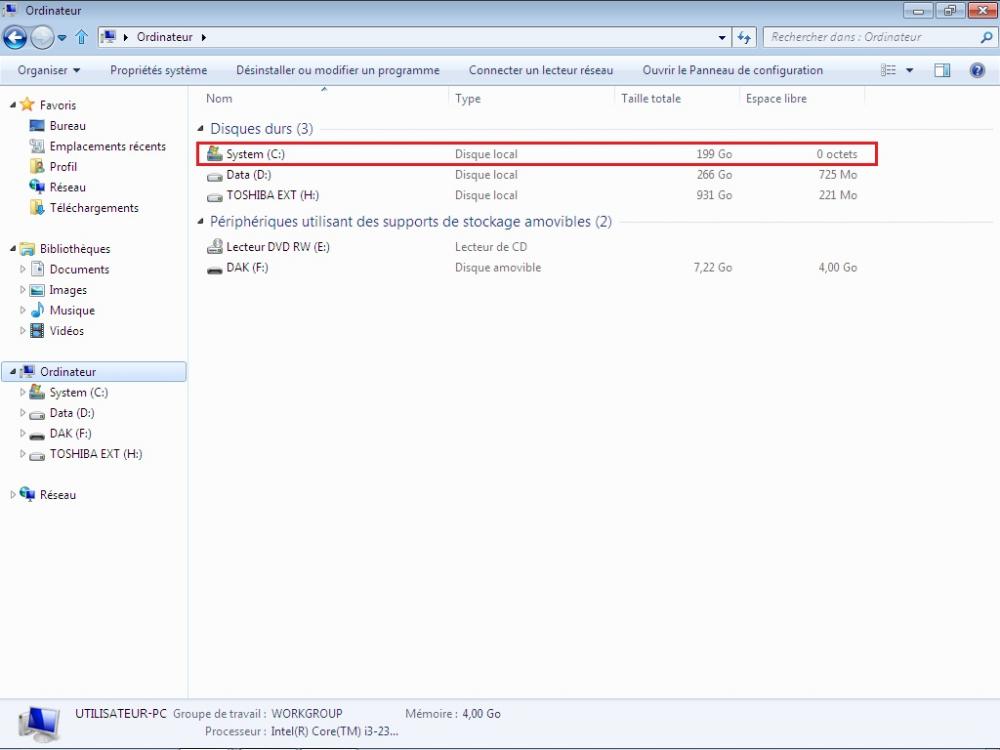This screenshot has width=1000, height=750.
Task: Select TOSHIBA EXT (H:) drive icon in list
Action: [215, 196]
